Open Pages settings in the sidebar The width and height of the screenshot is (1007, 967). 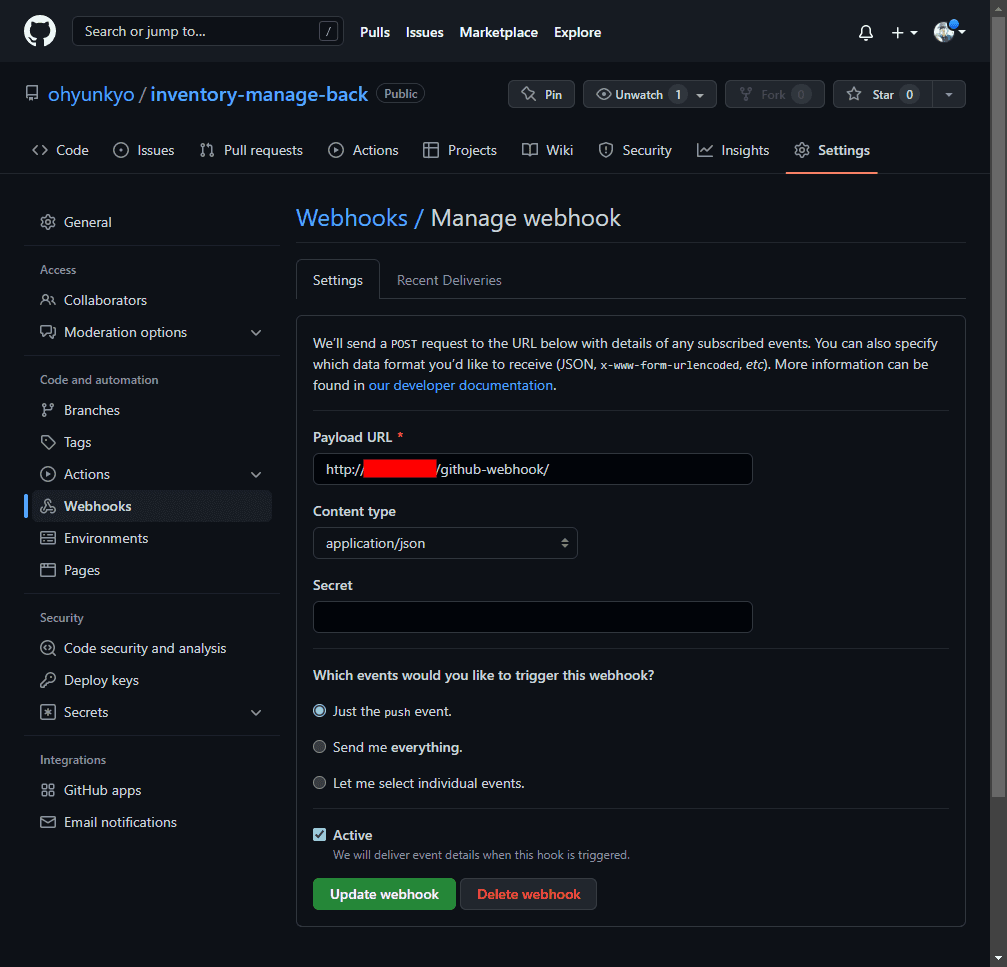coord(152,570)
